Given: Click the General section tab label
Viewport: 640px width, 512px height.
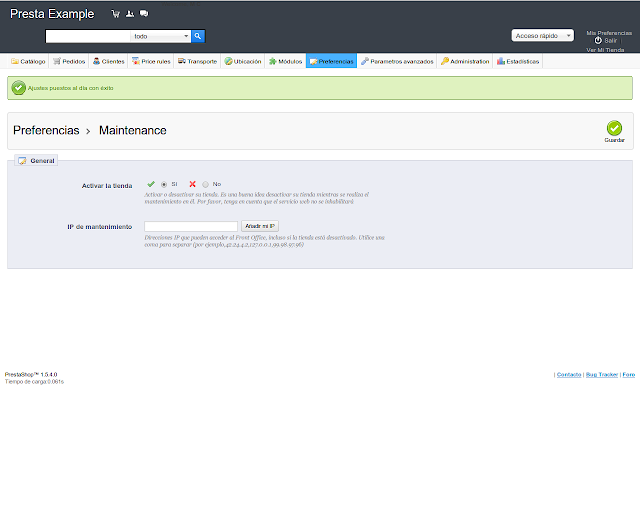Looking at the screenshot, I should click(x=42, y=161).
